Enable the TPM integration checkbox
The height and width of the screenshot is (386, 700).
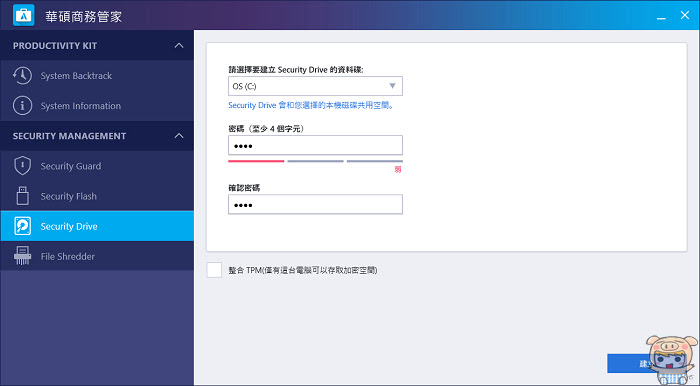tap(214, 270)
